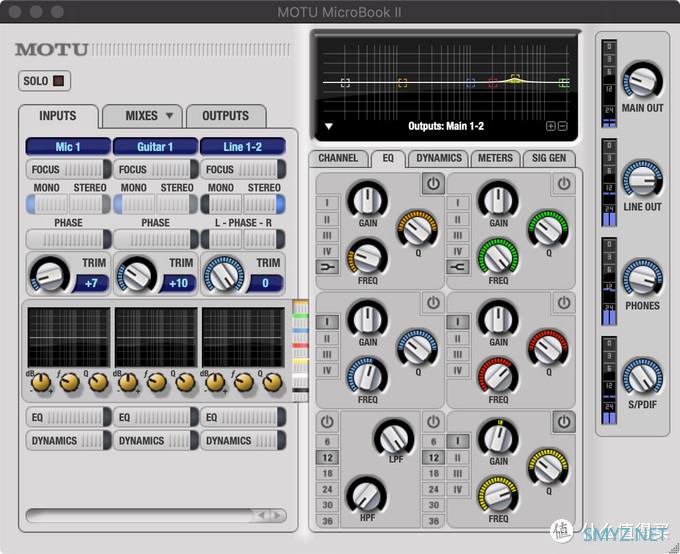Viewport: 680px width, 554px height.
Task: Click the horizontal scrollbar under the input channels
Action: (156, 515)
